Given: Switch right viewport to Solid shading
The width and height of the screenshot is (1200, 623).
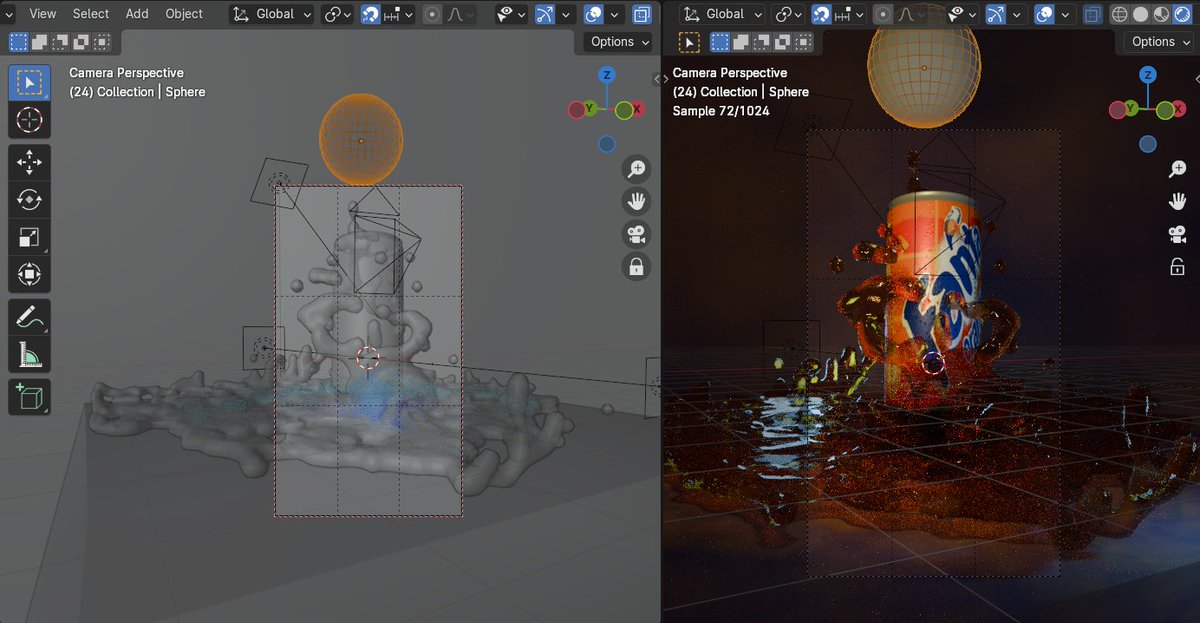Looking at the screenshot, I should coord(1141,14).
